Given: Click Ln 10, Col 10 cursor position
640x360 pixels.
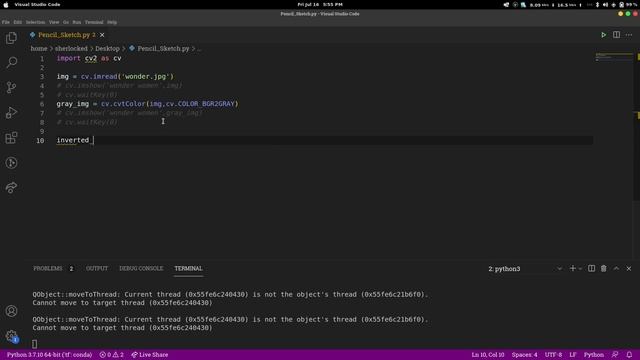Looking at the screenshot, I should (488, 355).
